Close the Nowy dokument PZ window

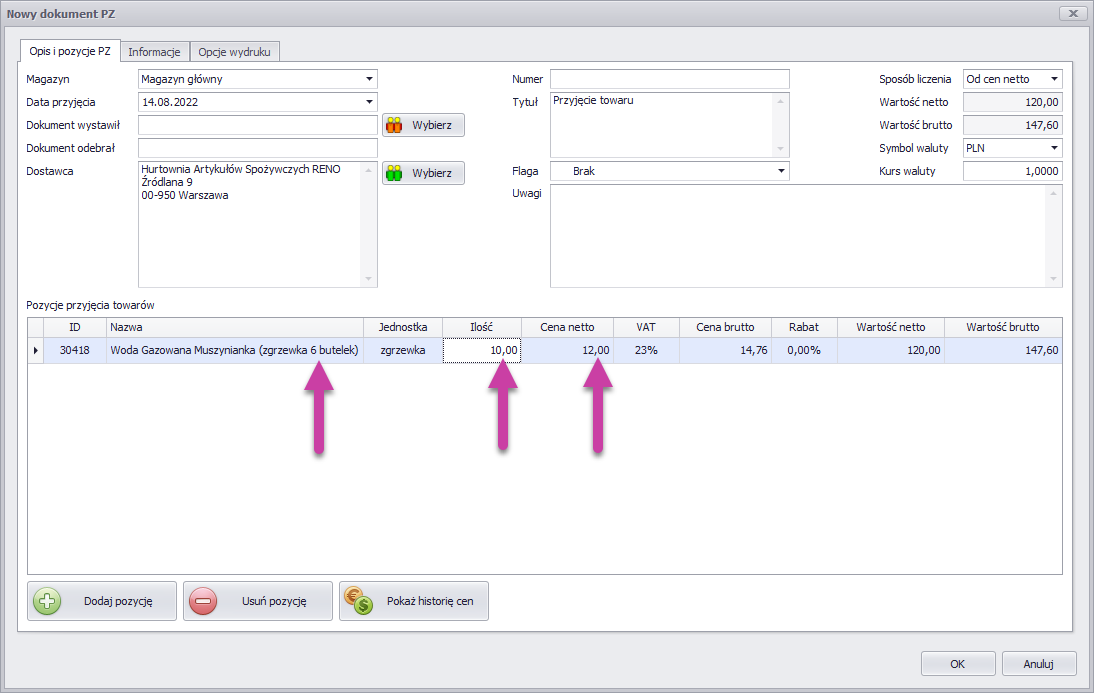click(x=1073, y=13)
